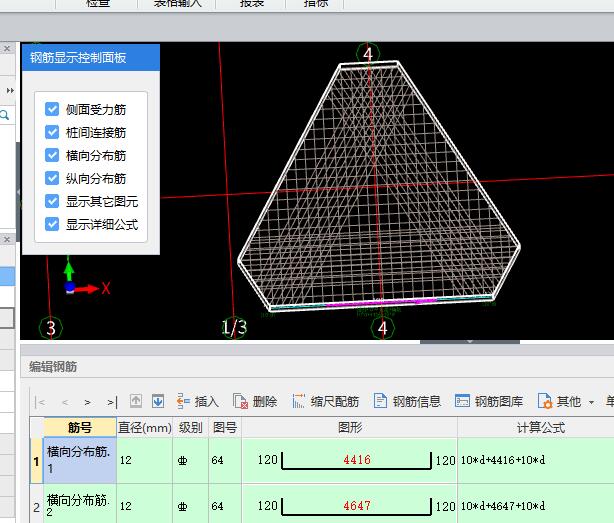Select 图形 column header
This screenshot has width=614, height=523.
[x=349, y=427]
